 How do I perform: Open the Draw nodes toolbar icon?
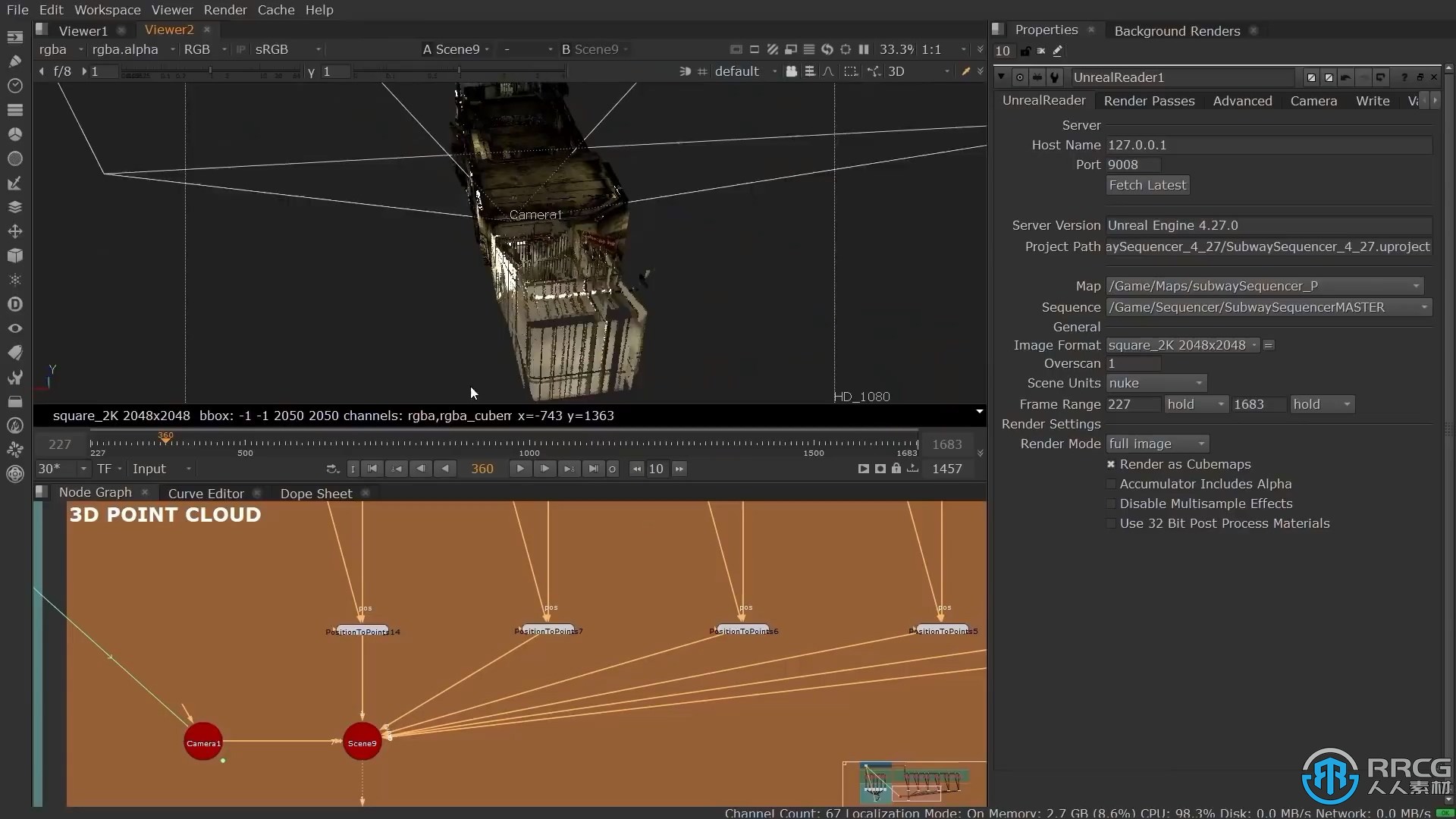point(14,61)
